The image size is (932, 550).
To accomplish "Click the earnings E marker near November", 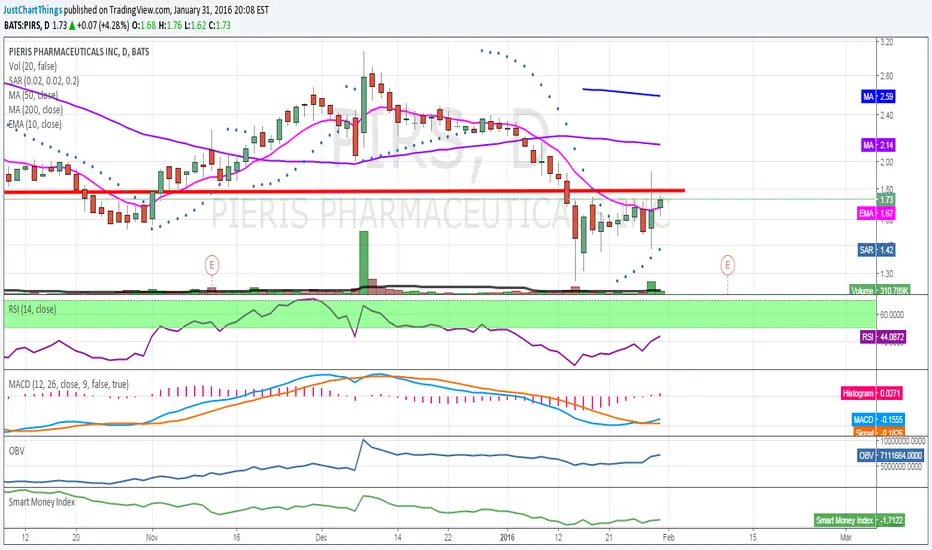I will [x=211, y=264].
